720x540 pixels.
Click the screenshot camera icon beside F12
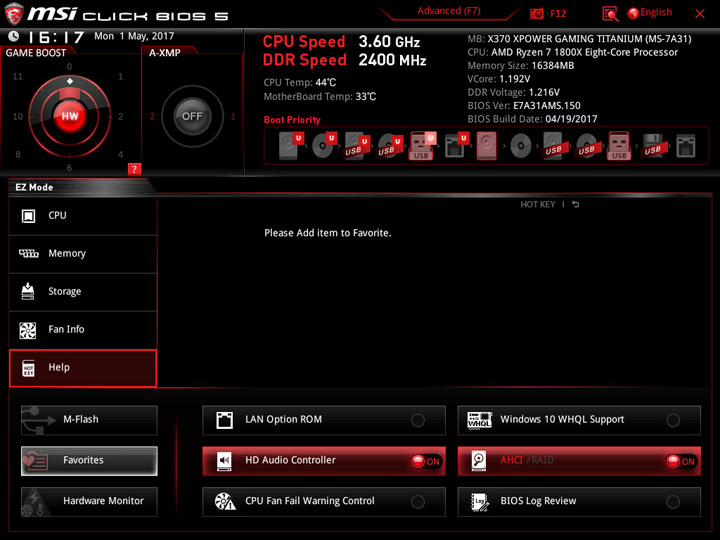click(x=536, y=14)
